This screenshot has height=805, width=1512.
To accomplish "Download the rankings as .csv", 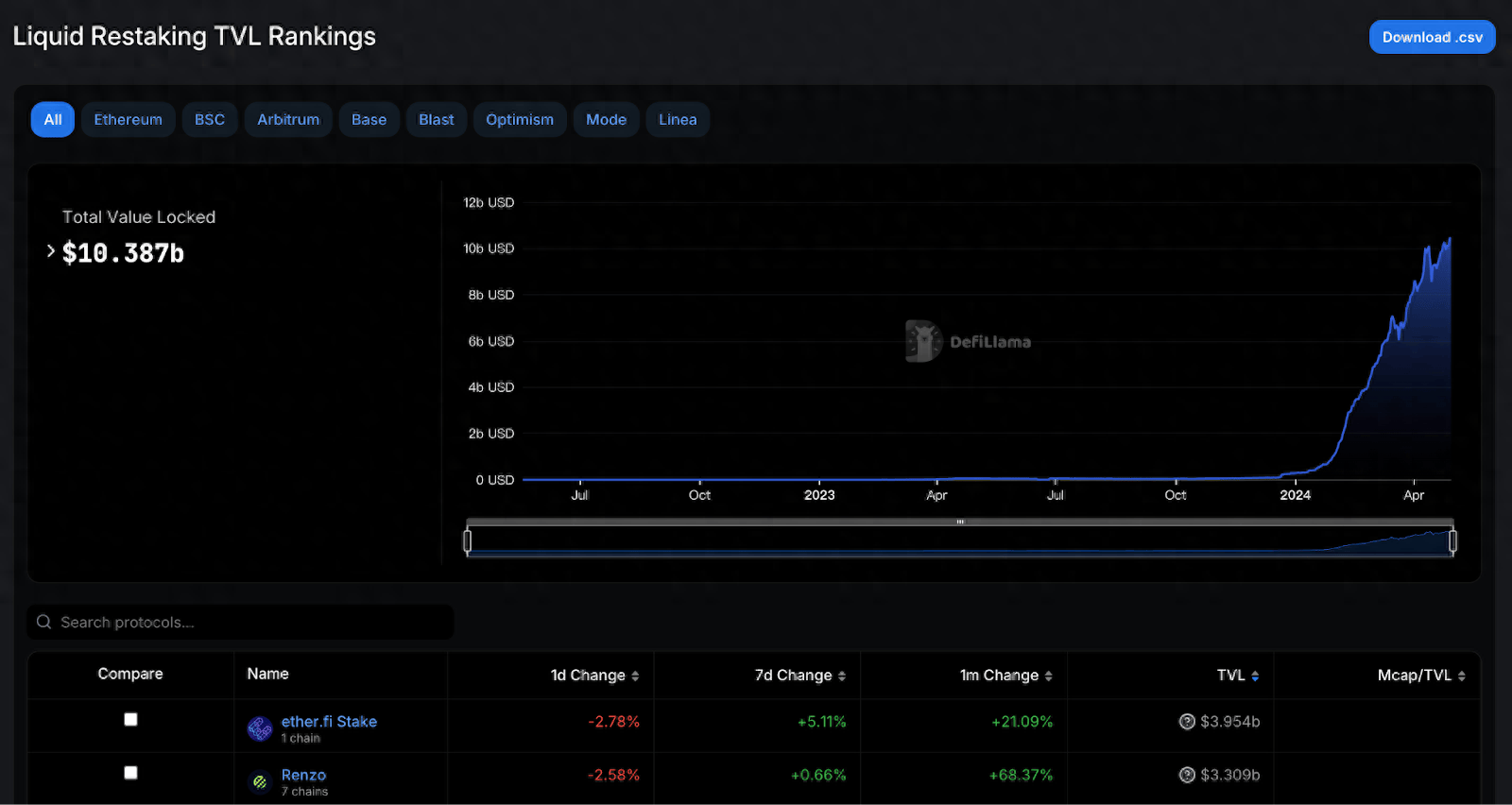I will coord(1432,37).
